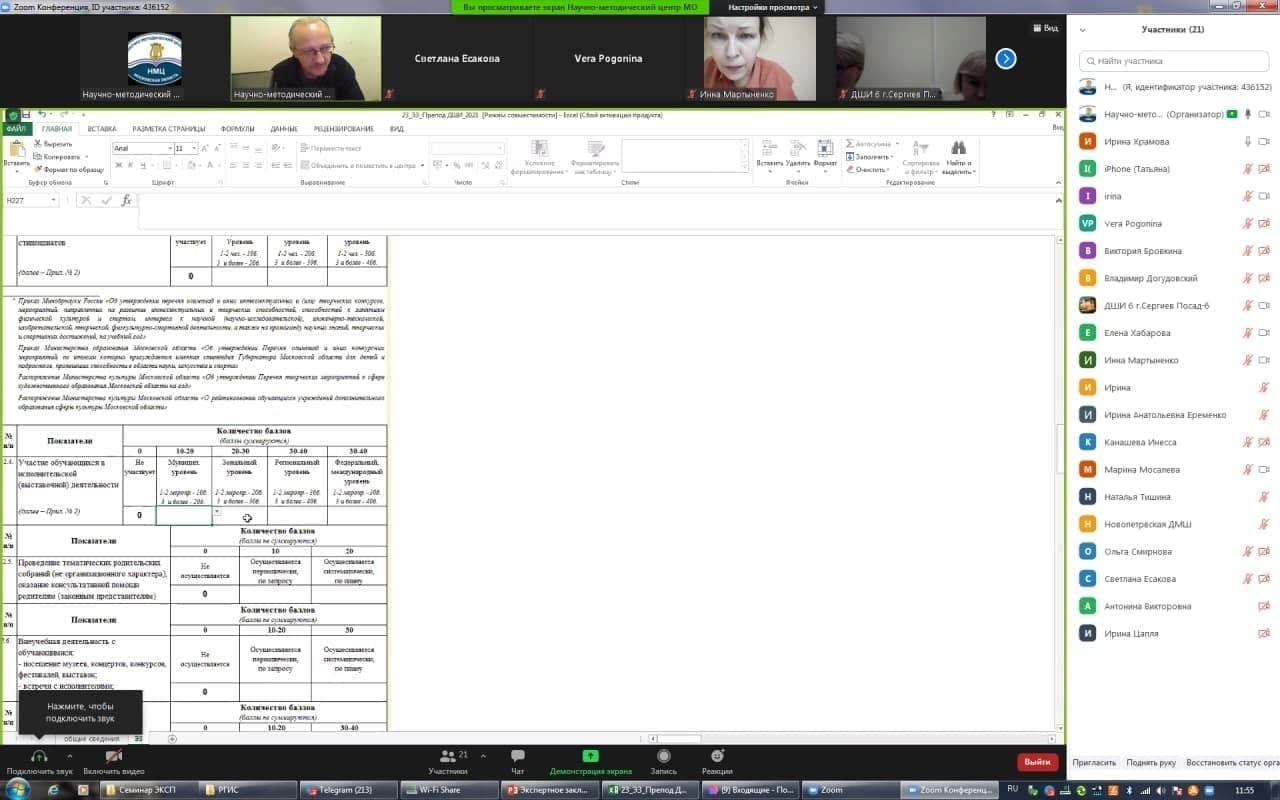Click the Копировать copy command
This screenshot has width=1280, height=800.
58,157
